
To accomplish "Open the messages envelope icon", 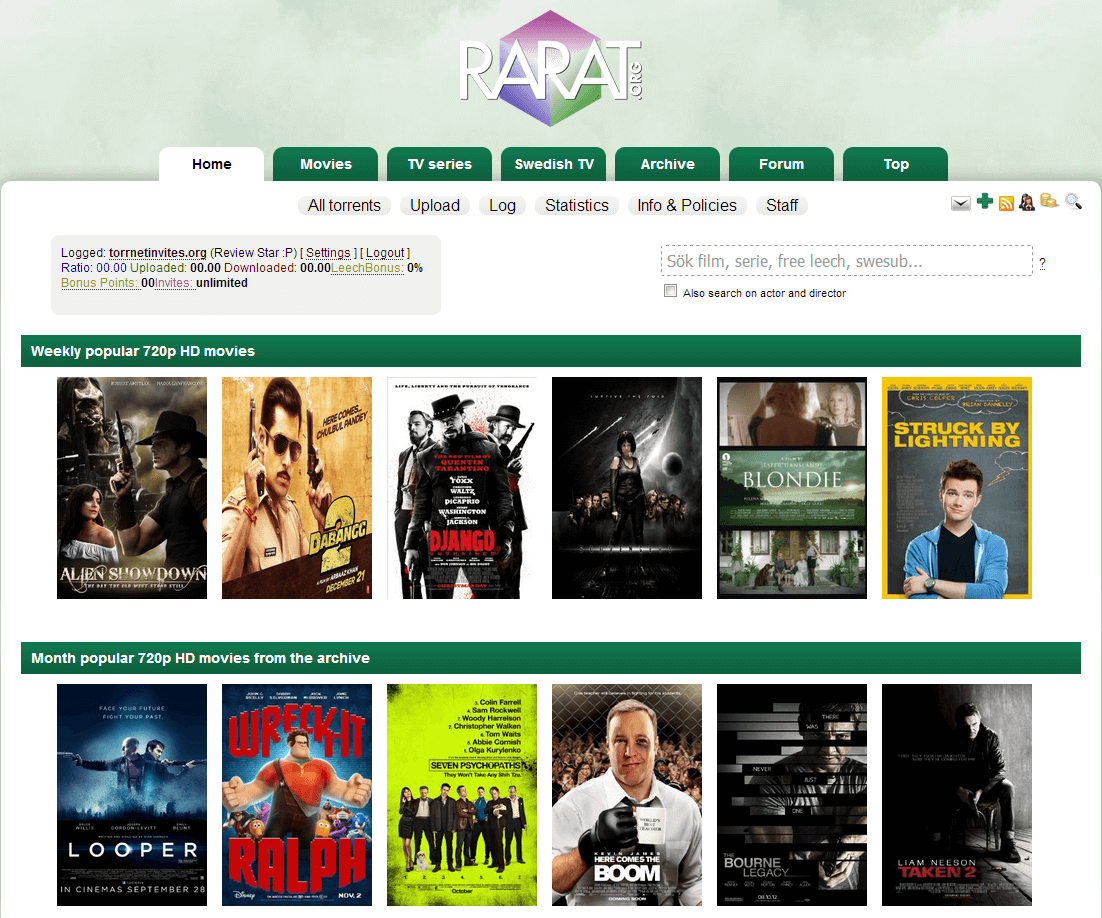I will tap(961, 203).
